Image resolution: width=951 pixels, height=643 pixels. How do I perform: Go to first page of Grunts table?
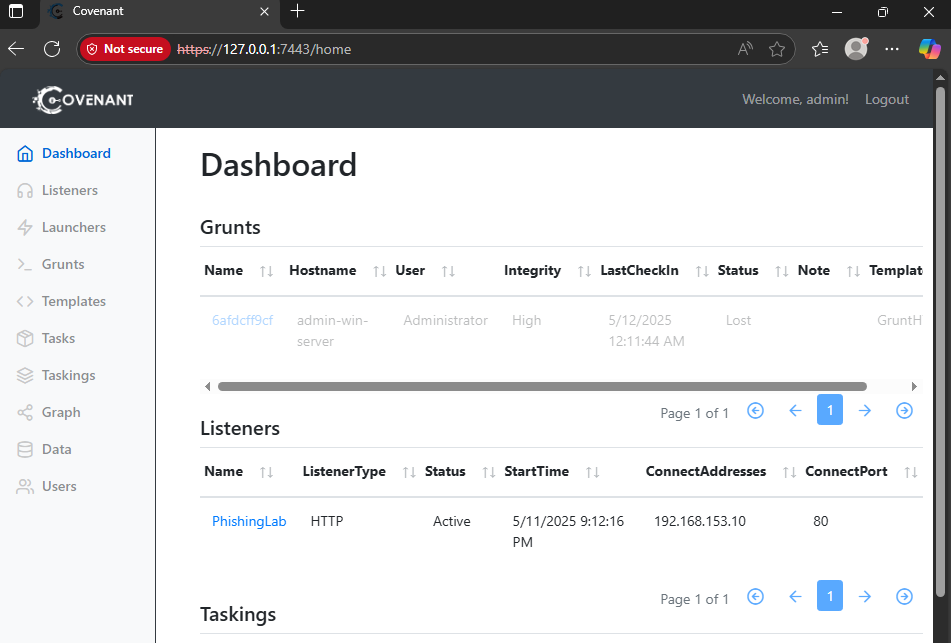pos(755,411)
